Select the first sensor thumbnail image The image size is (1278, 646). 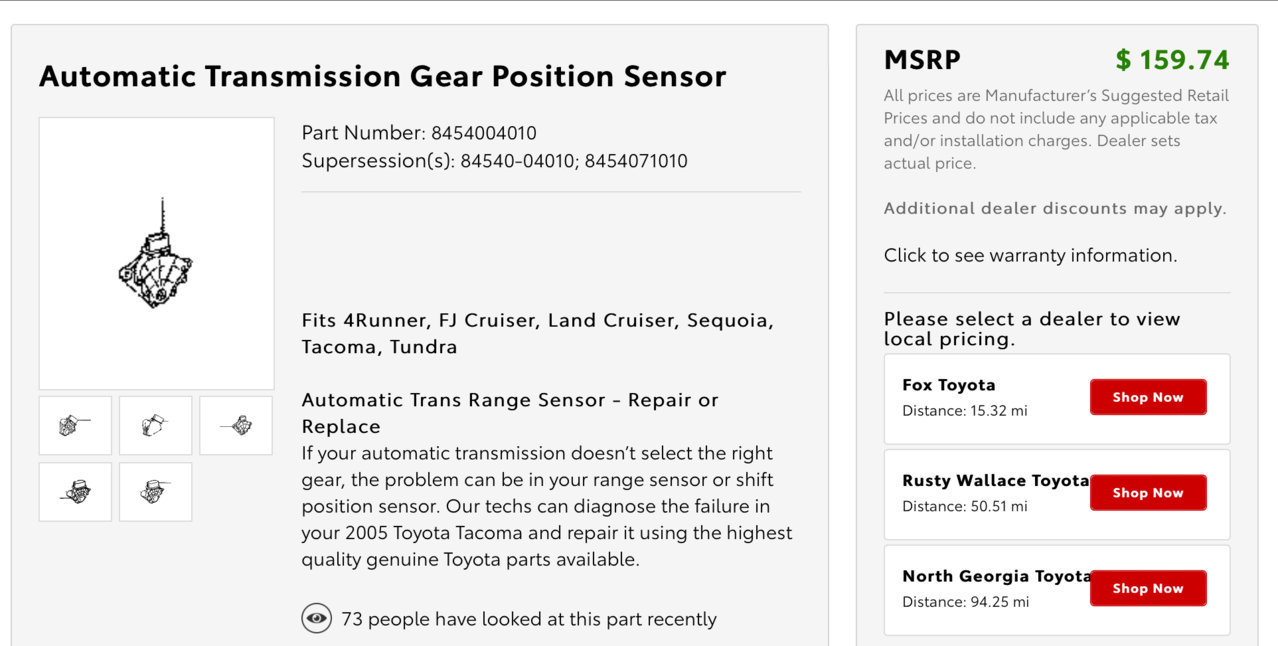point(75,425)
